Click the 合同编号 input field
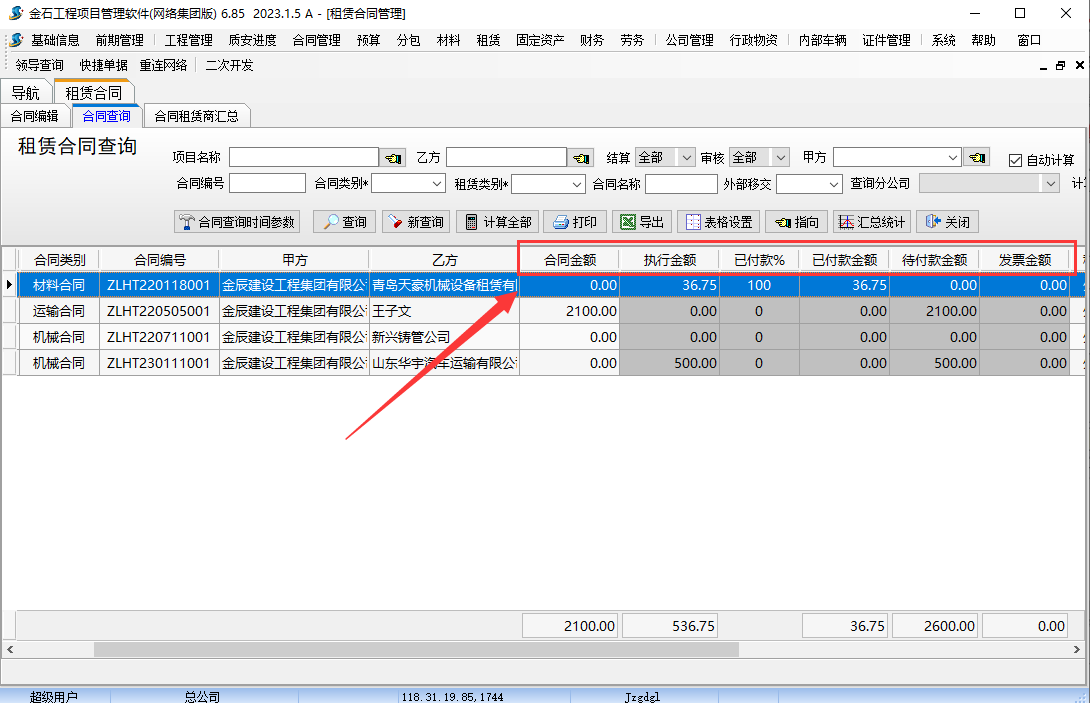 click(x=267, y=184)
